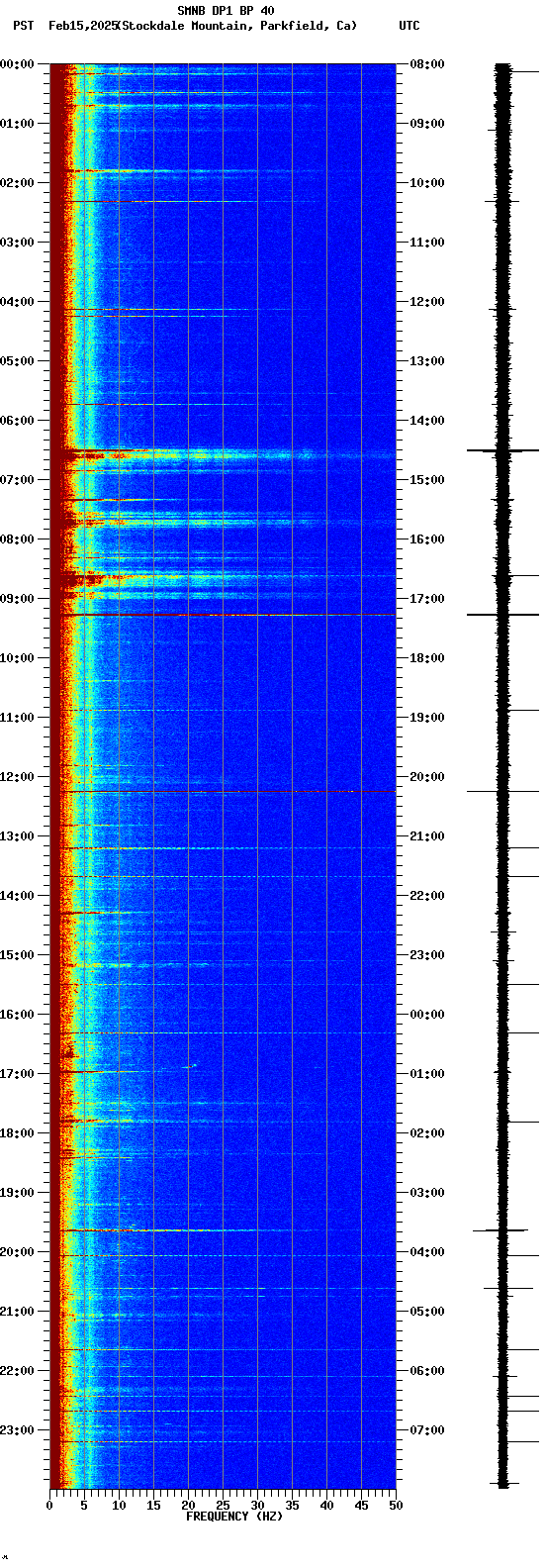
Task: Select the UTC axis label "17:00"
Action: (x=427, y=599)
